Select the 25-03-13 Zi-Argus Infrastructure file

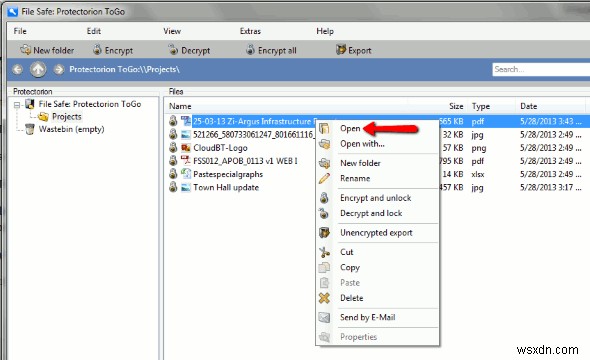coord(254,121)
